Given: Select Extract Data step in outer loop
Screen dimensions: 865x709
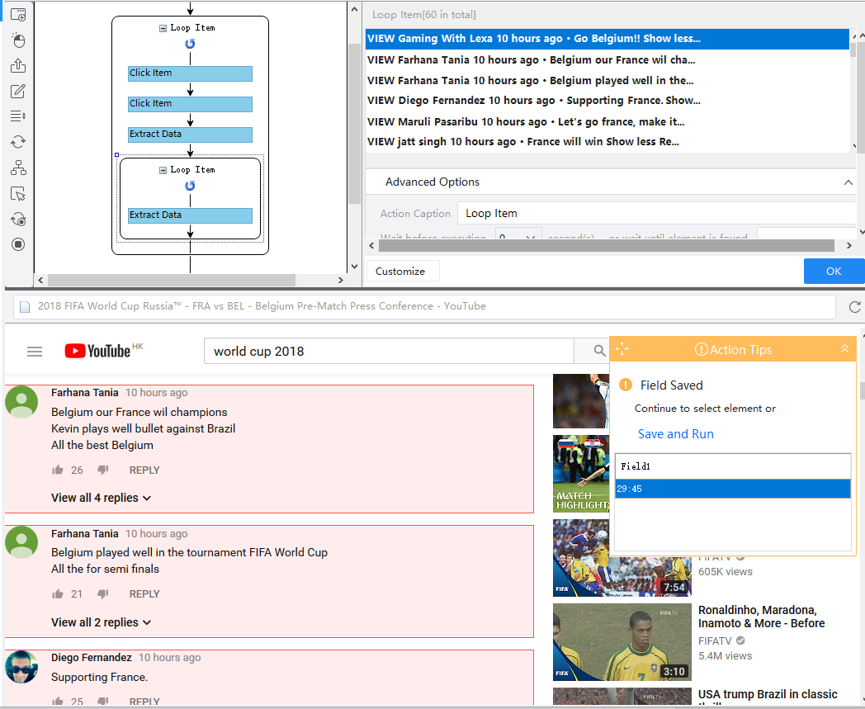Looking at the screenshot, I should [190, 134].
